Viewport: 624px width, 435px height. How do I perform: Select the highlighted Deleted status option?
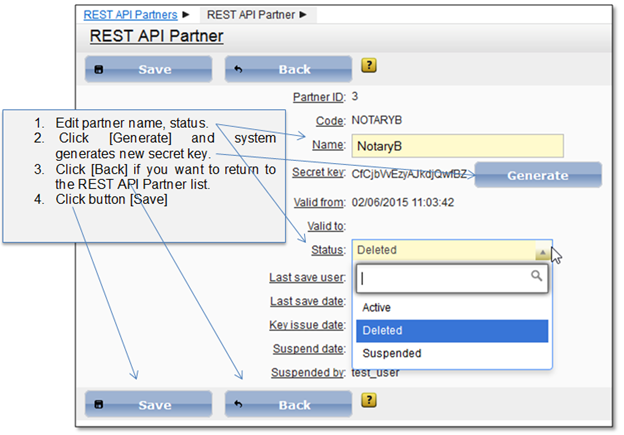[x=382, y=330]
